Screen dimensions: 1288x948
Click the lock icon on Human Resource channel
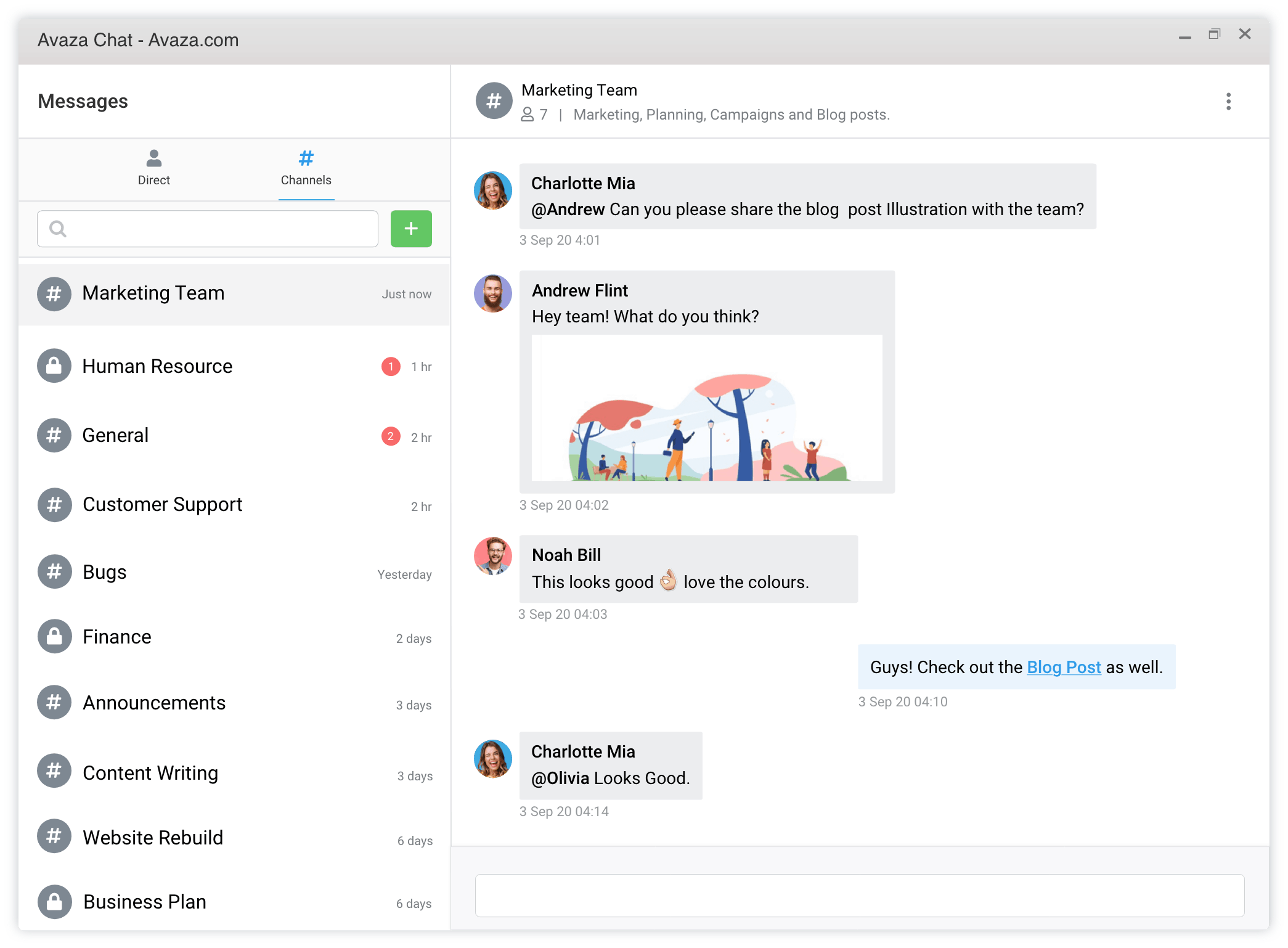click(x=54, y=366)
